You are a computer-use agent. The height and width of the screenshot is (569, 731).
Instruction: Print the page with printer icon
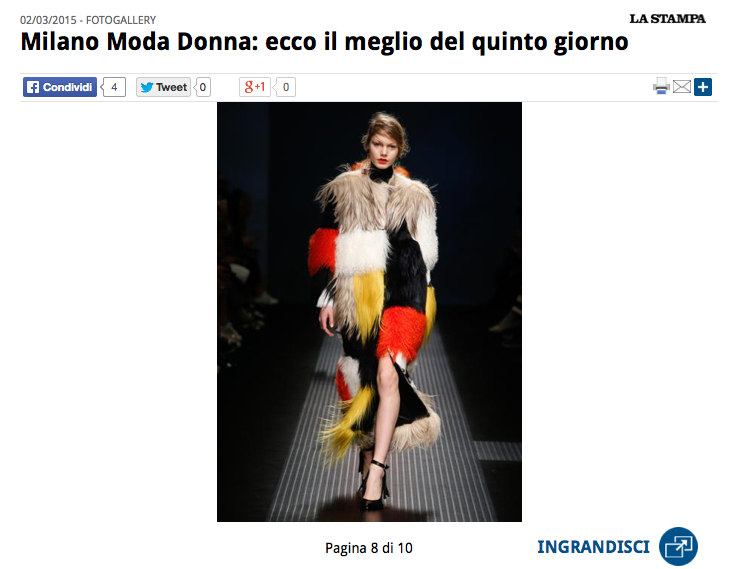tap(661, 87)
